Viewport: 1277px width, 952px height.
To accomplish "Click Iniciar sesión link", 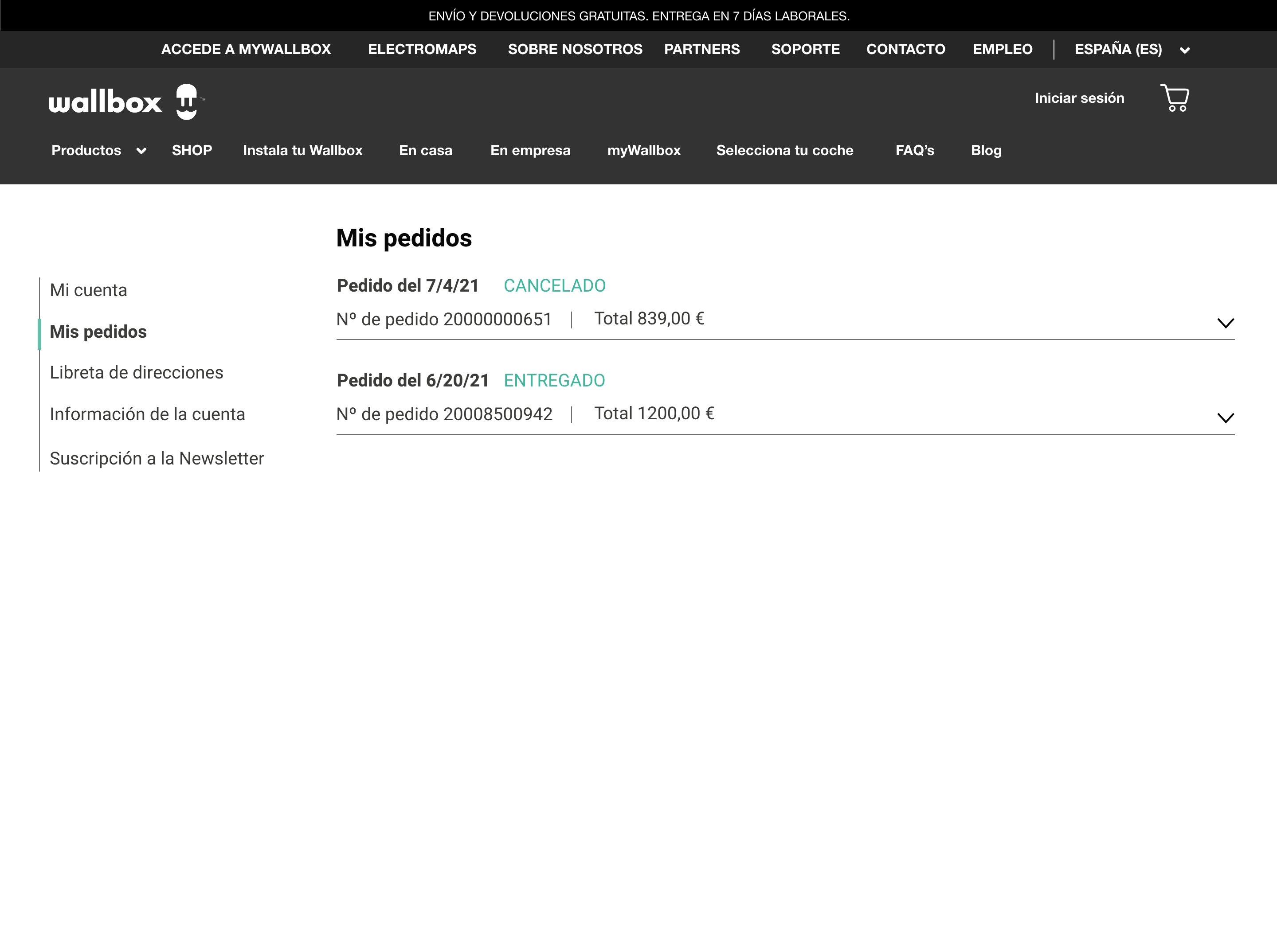I will [1079, 98].
